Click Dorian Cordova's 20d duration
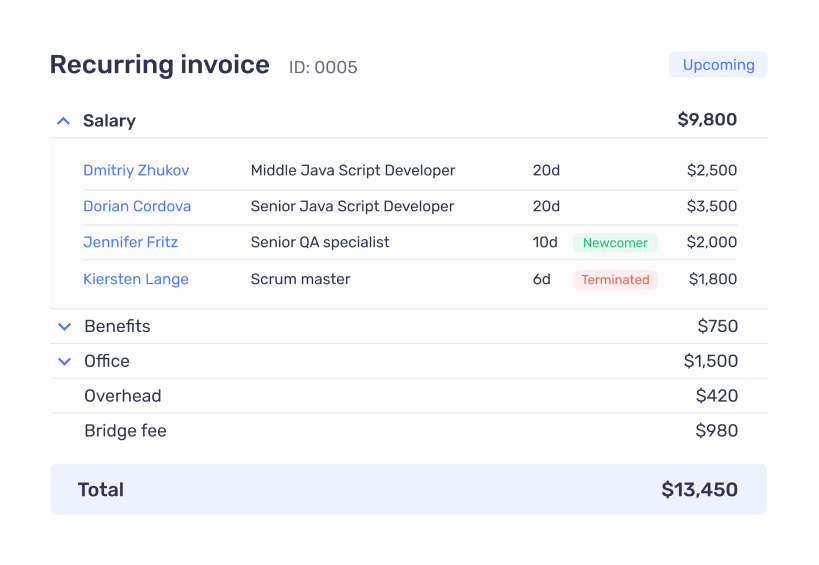 (x=546, y=206)
